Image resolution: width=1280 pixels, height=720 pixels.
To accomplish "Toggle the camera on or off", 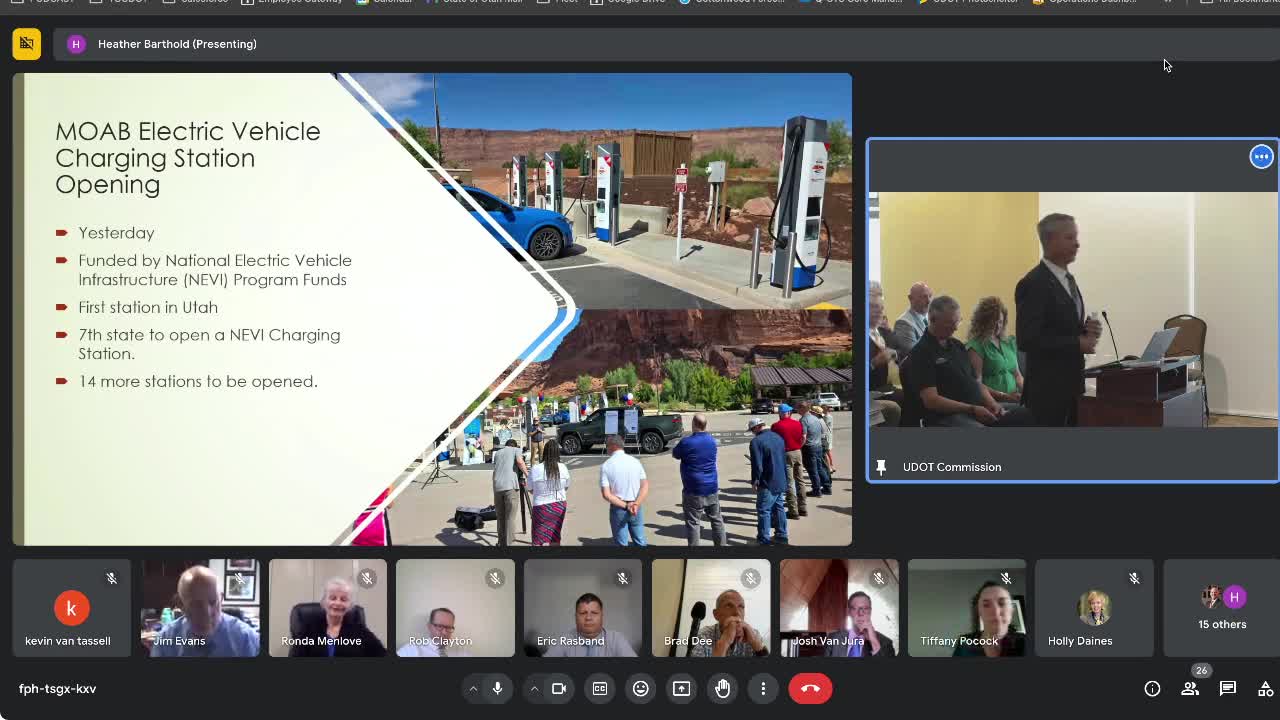I will click(559, 688).
